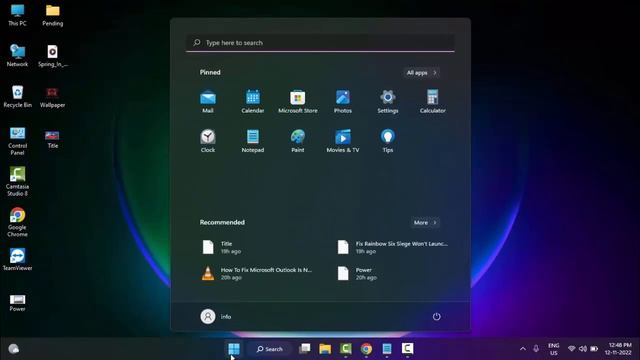
Task: Open the Tips app
Action: [387, 140]
